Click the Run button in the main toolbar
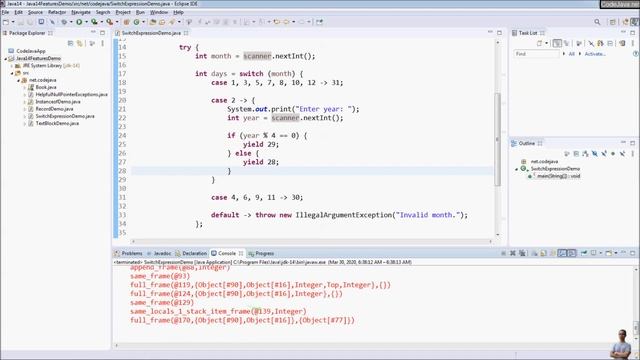This screenshot has height=360, width=640. (79, 22)
